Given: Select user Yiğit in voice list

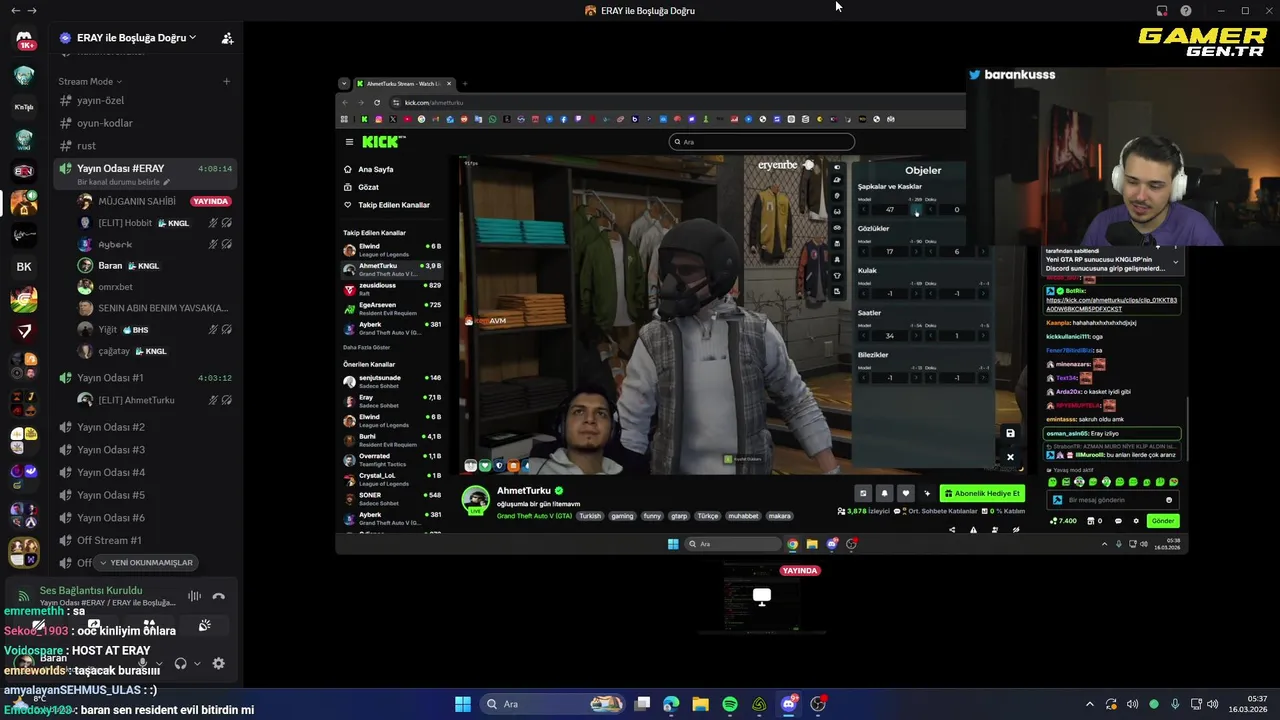Looking at the screenshot, I should 155,330.
